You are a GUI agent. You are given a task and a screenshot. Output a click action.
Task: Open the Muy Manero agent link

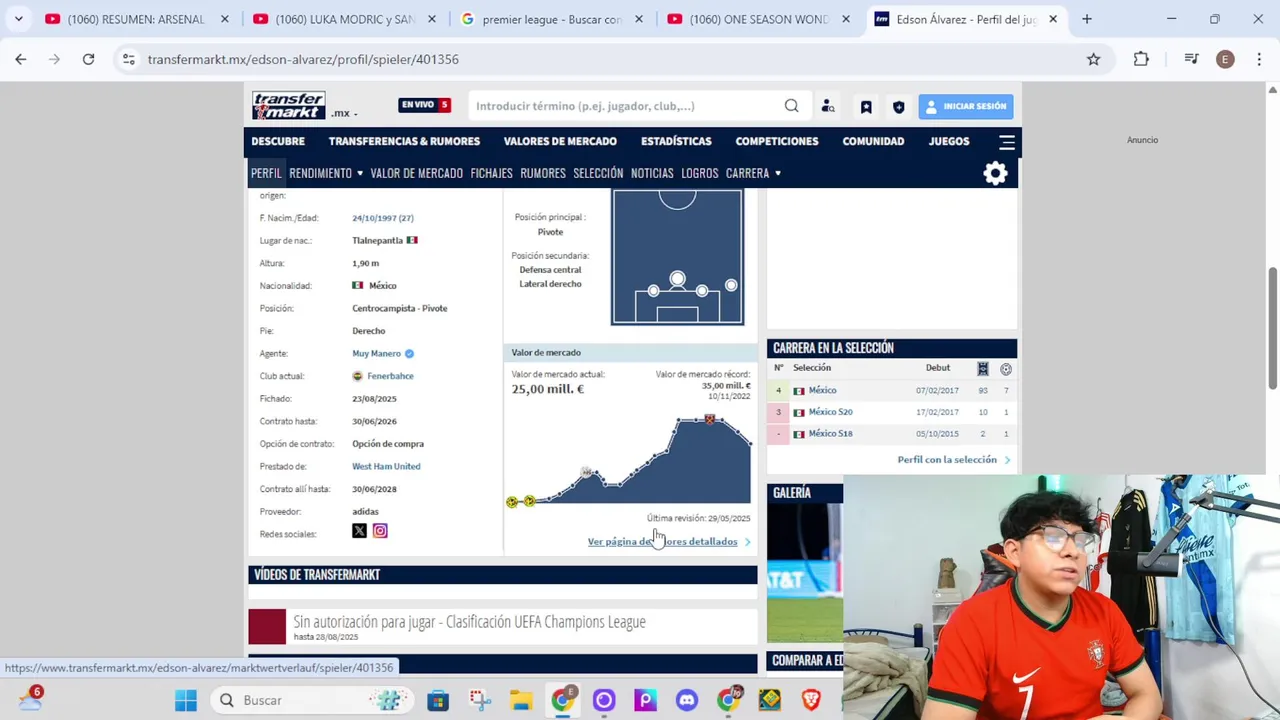click(376, 353)
